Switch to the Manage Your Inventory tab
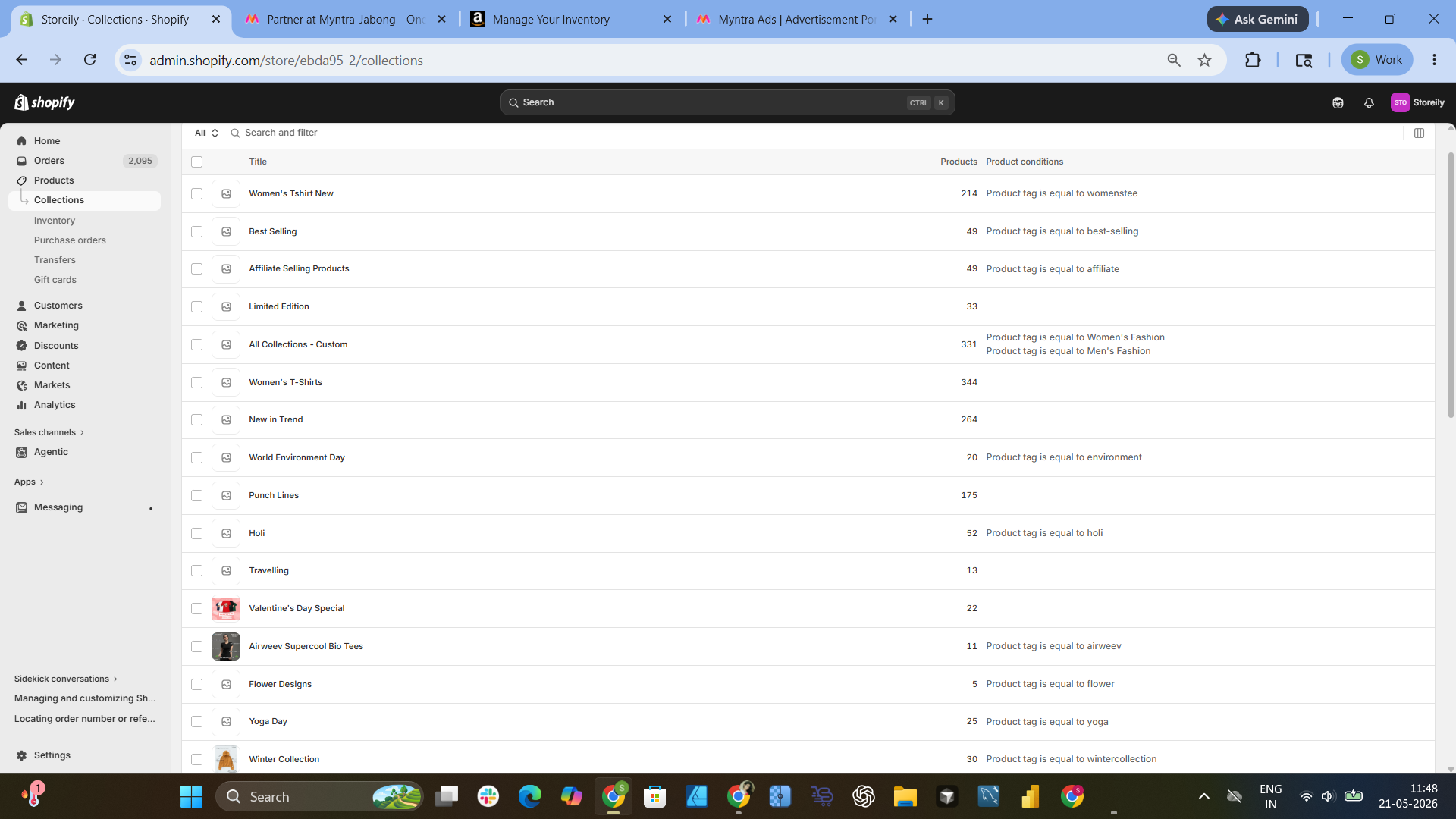The width and height of the screenshot is (1456, 819). tap(570, 19)
